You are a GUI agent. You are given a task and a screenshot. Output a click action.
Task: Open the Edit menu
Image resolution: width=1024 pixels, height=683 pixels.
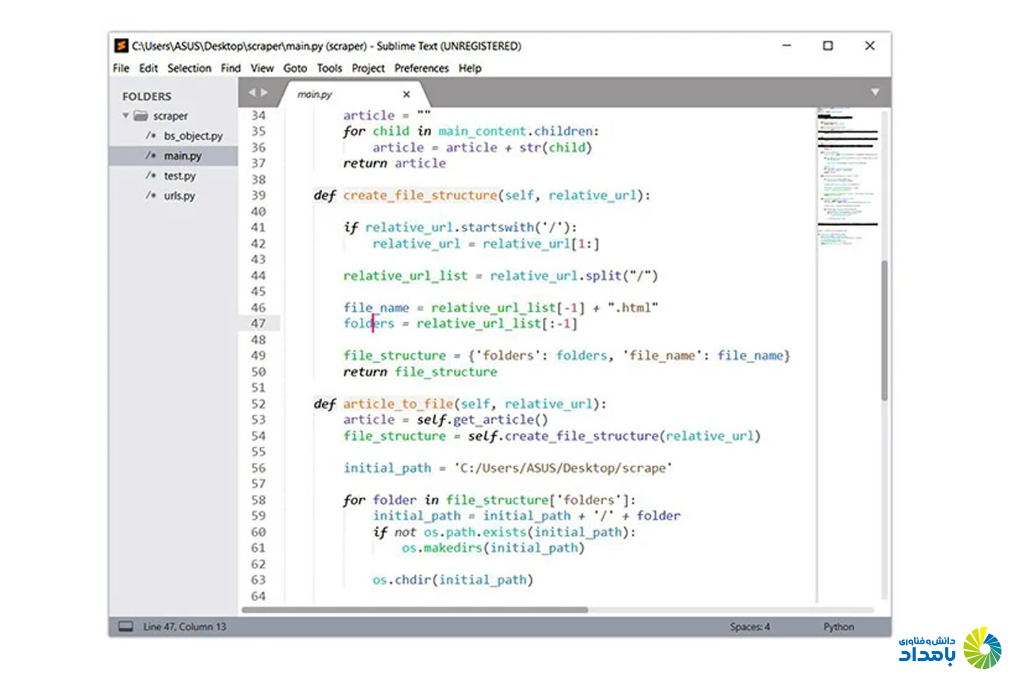tap(148, 68)
